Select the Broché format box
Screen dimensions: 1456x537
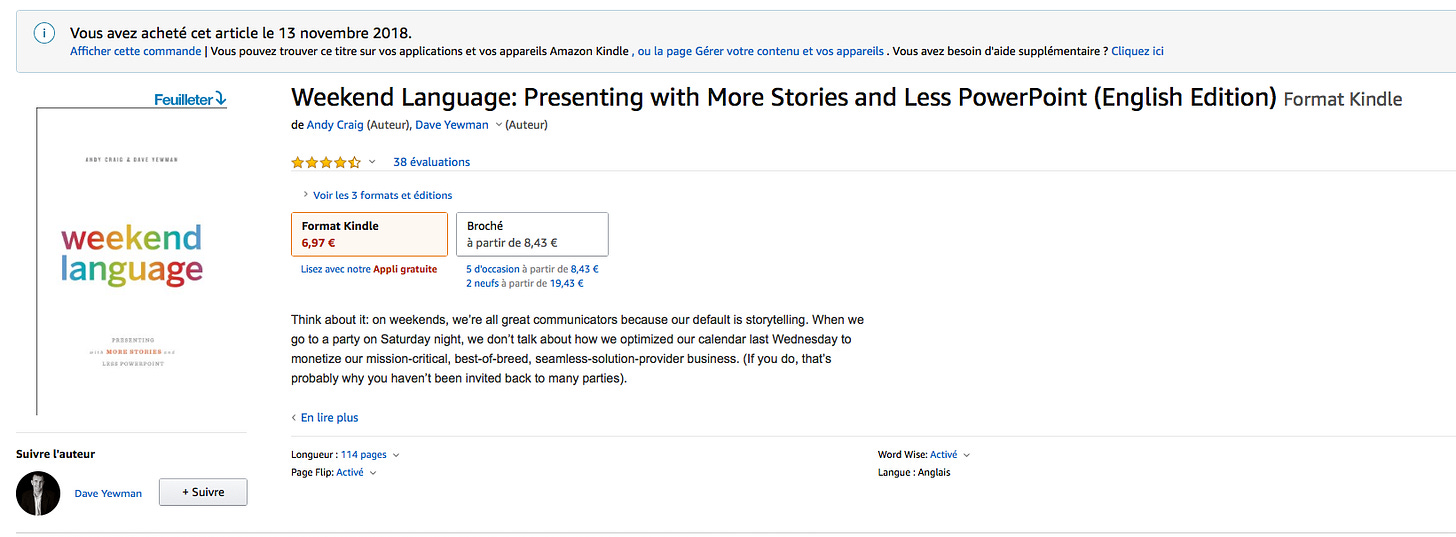[x=532, y=234]
